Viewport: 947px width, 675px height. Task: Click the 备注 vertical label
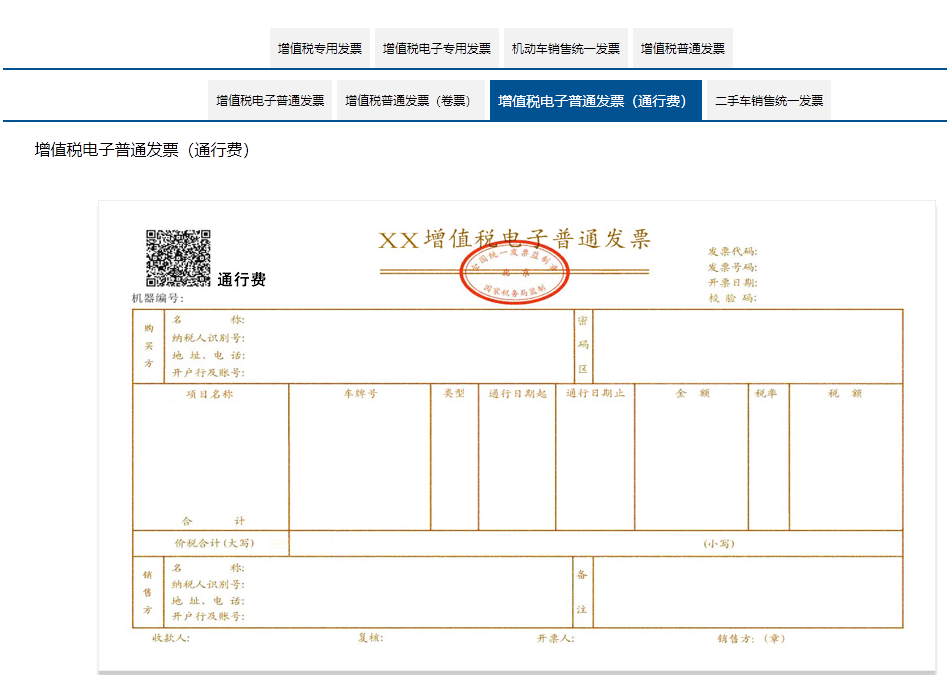coord(582,592)
